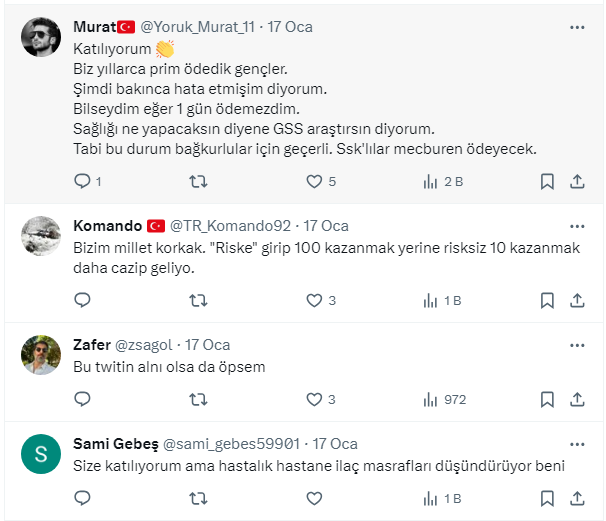Reply to Sami Gebeş's tweet
Screen dimensions: 606x521
[x=83, y=498]
